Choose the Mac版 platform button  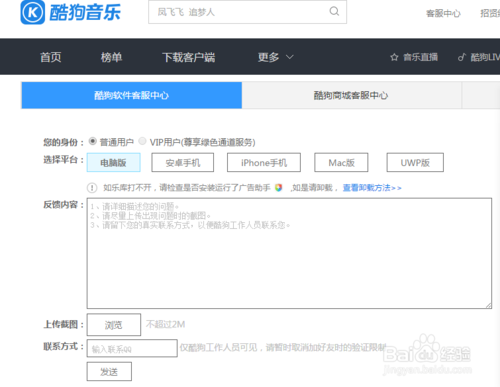pyautogui.click(x=341, y=163)
